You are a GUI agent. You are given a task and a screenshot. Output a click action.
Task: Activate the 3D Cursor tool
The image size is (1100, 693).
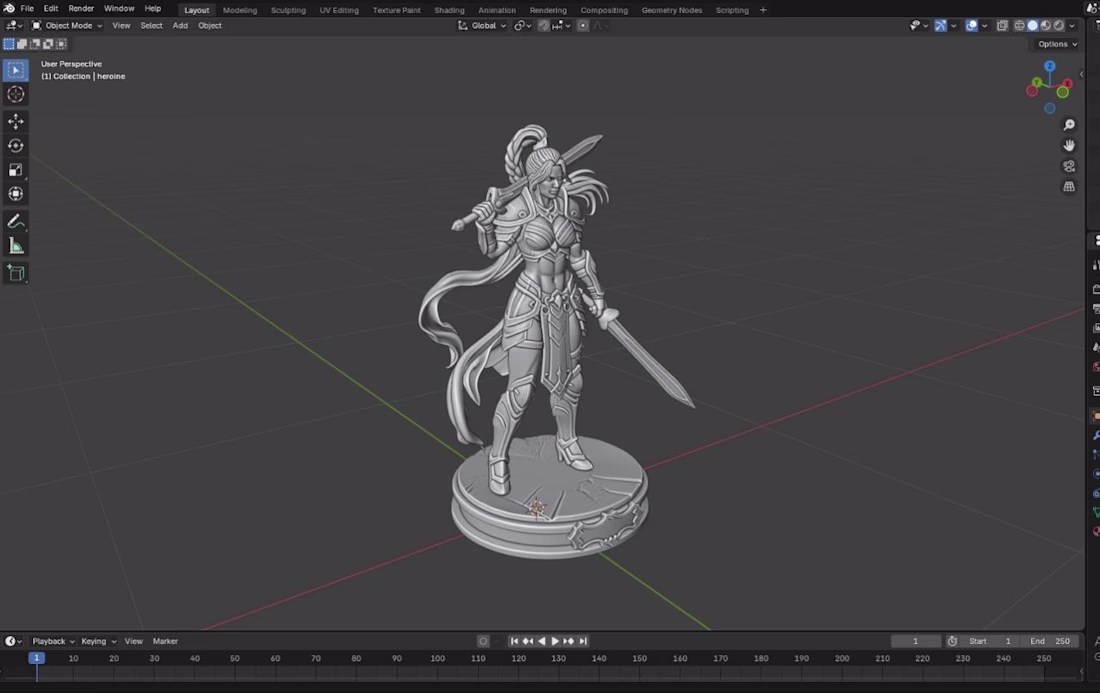[x=15, y=94]
